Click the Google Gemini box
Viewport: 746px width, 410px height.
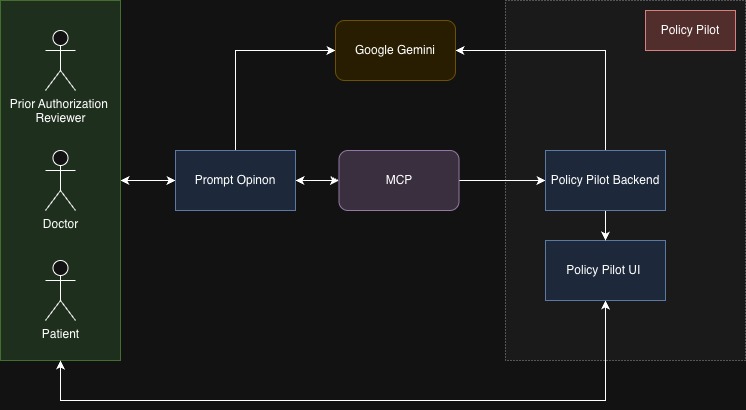click(x=395, y=50)
